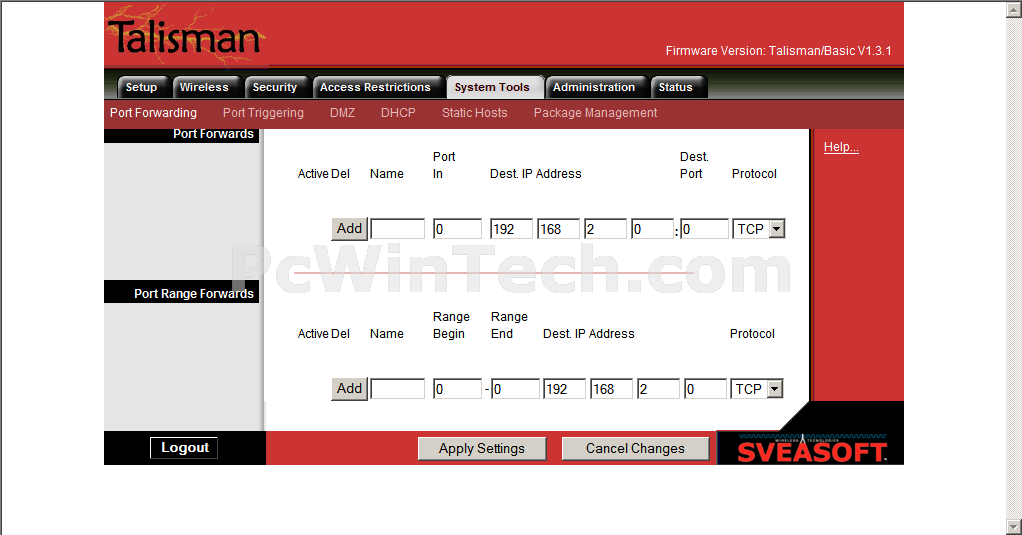Image resolution: width=1022 pixels, height=535 pixels.
Task: Focus the Port Forwards Name field
Action: [x=398, y=229]
